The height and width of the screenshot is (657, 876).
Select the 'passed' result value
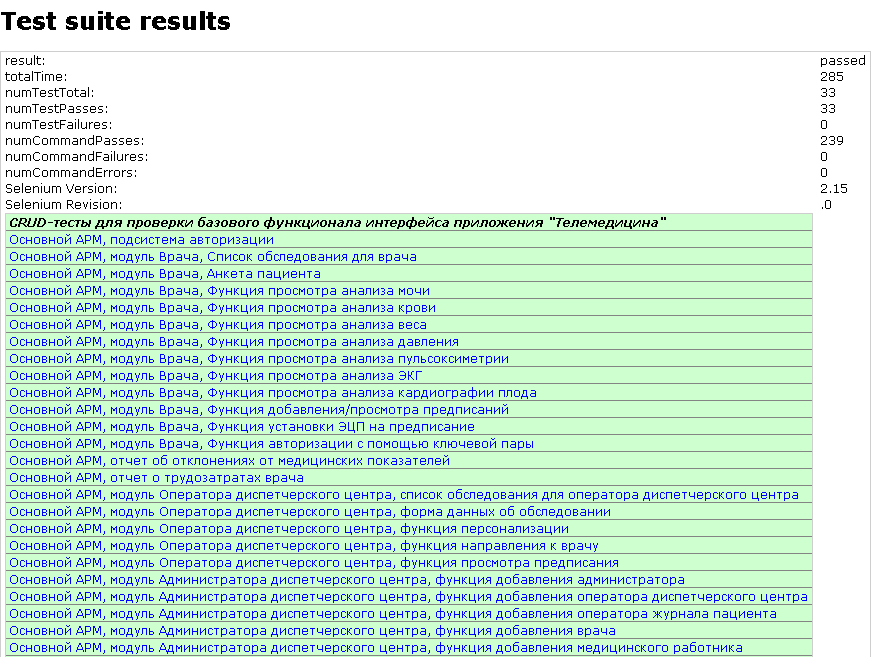click(x=842, y=60)
